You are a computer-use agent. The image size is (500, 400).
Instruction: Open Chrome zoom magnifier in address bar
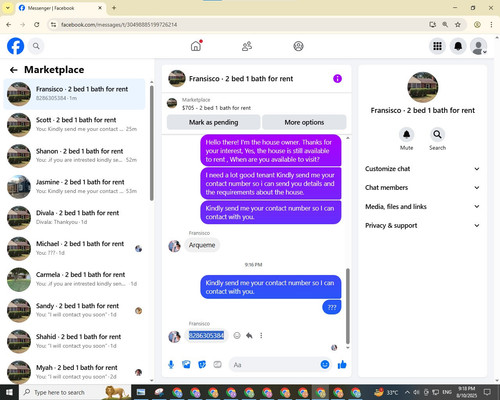tap(445, 24)
